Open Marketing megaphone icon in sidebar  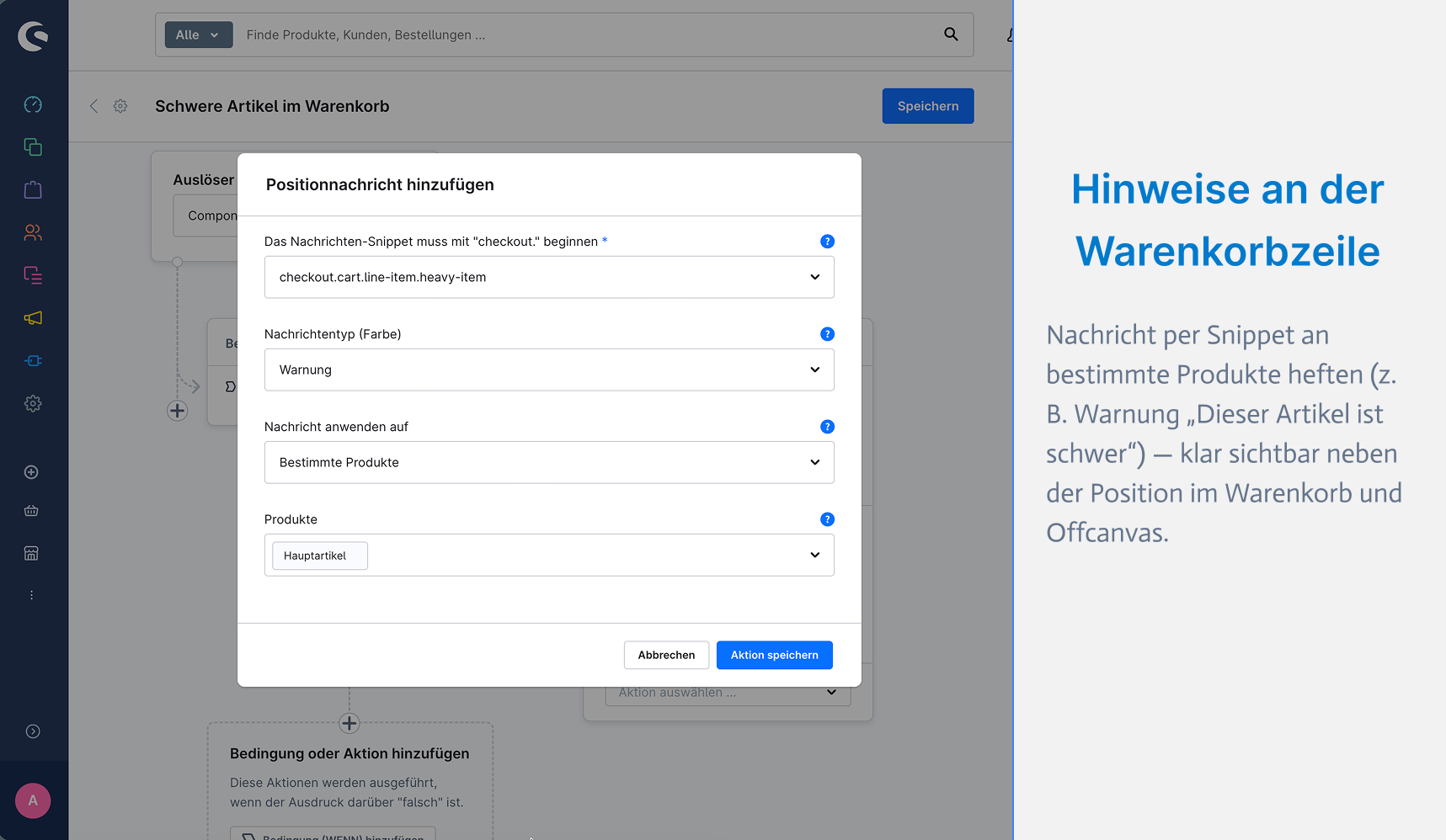tap(33, 318)
